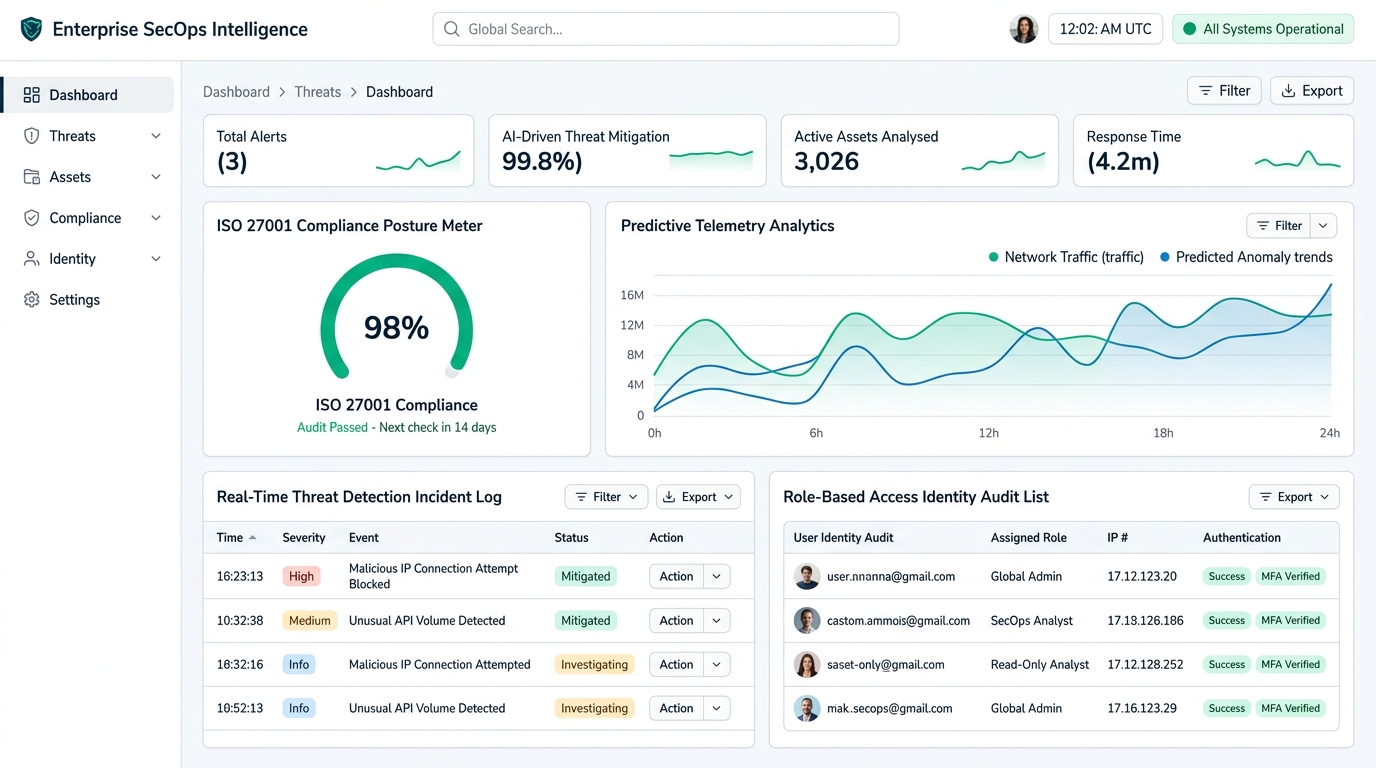The height and width of the screenshot is (768, 1376).
Task: Open the Incident Log Filter dropdown
Action: 607,497
